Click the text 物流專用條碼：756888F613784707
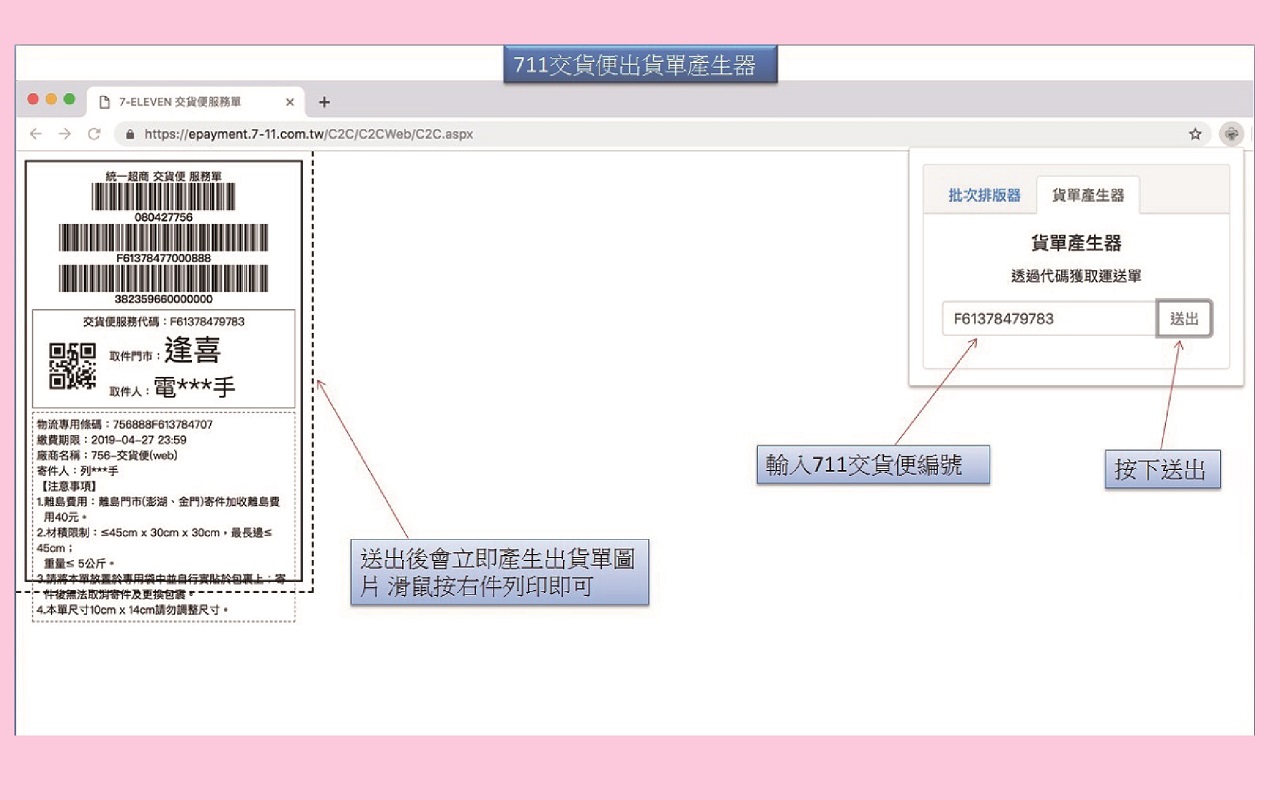The image size is (1280, 800). 125,425
